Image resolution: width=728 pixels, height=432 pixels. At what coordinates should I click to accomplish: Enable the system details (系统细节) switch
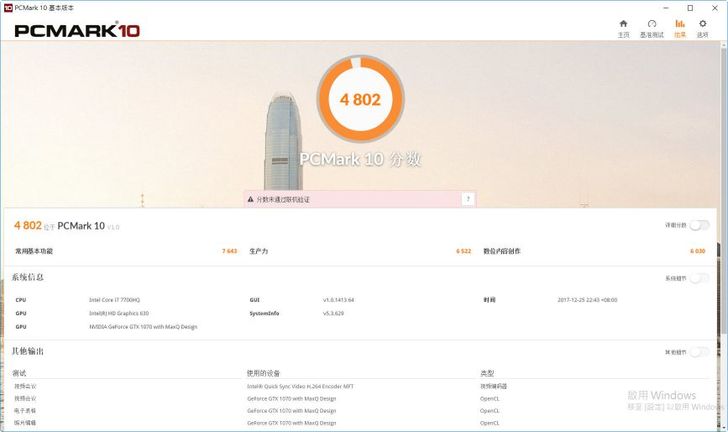[699, 278]
